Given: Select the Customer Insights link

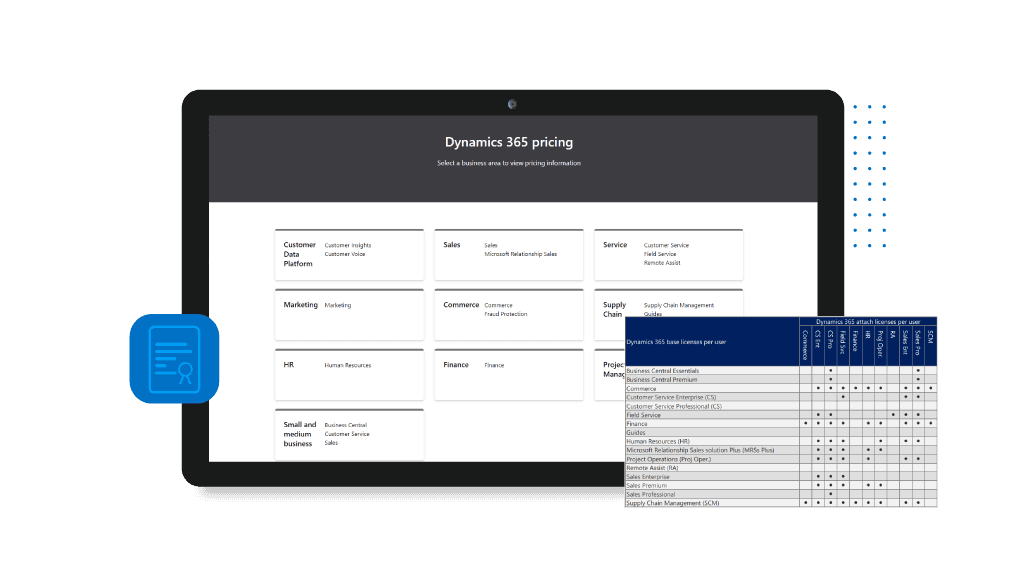Looking at the screenshot, I should tap(348, 245).
